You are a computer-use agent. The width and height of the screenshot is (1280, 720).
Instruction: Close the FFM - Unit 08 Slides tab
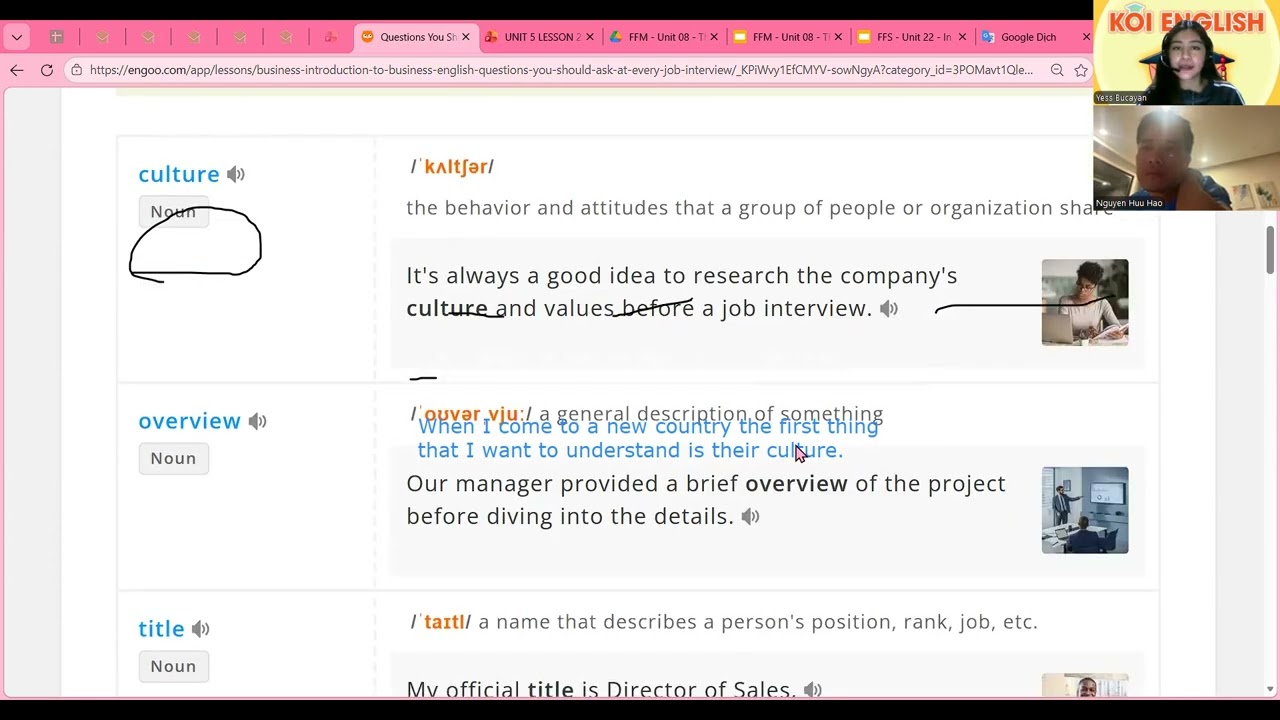(x=838, y=37)
